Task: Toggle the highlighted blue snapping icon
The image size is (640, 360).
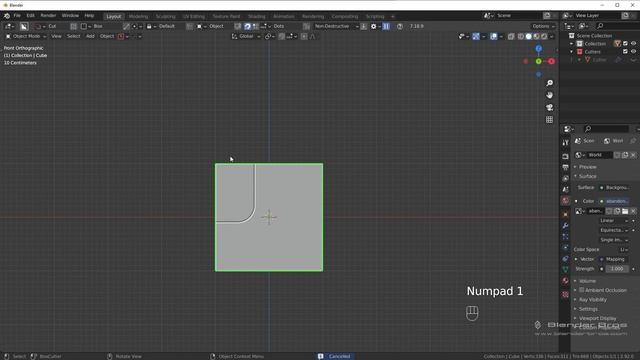Action: [247, 26]
